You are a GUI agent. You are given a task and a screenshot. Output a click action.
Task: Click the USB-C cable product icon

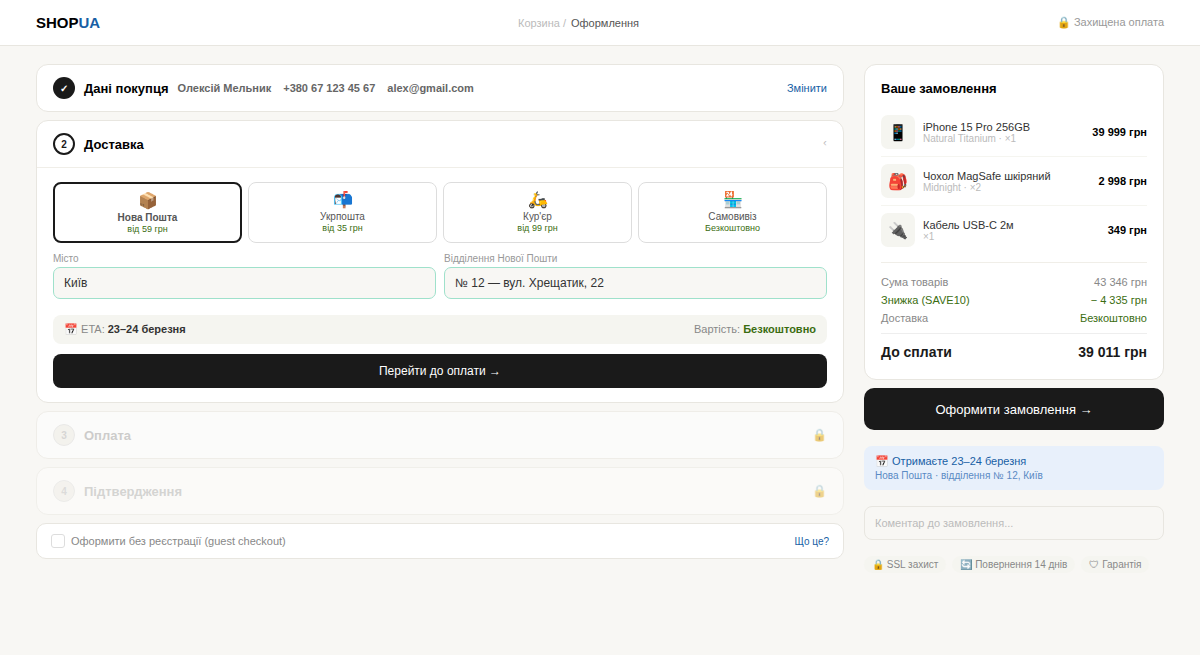[x=897, y=230]
